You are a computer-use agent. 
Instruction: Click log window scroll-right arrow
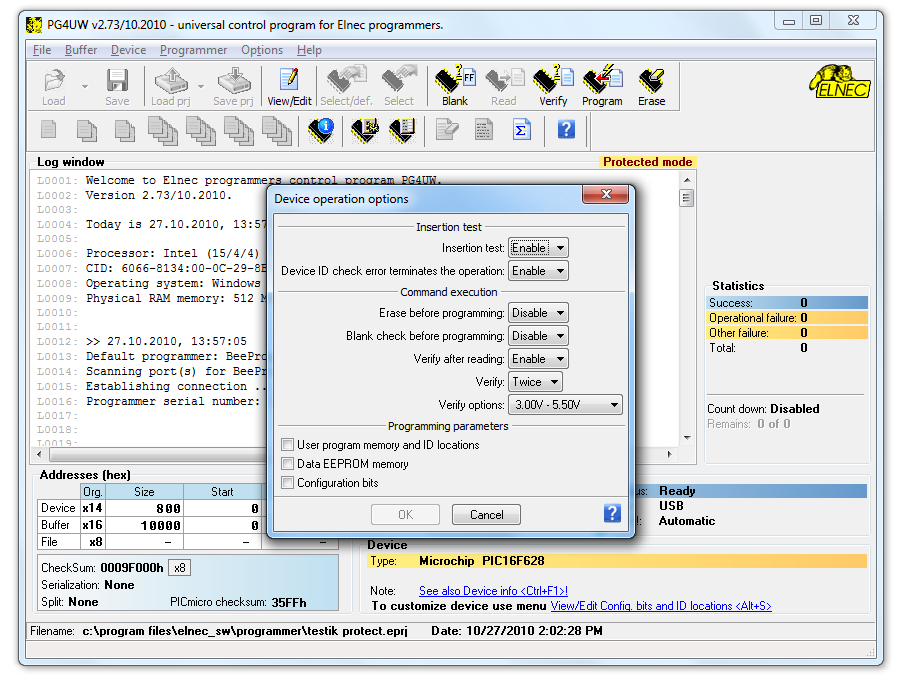(x=669, y=454)
